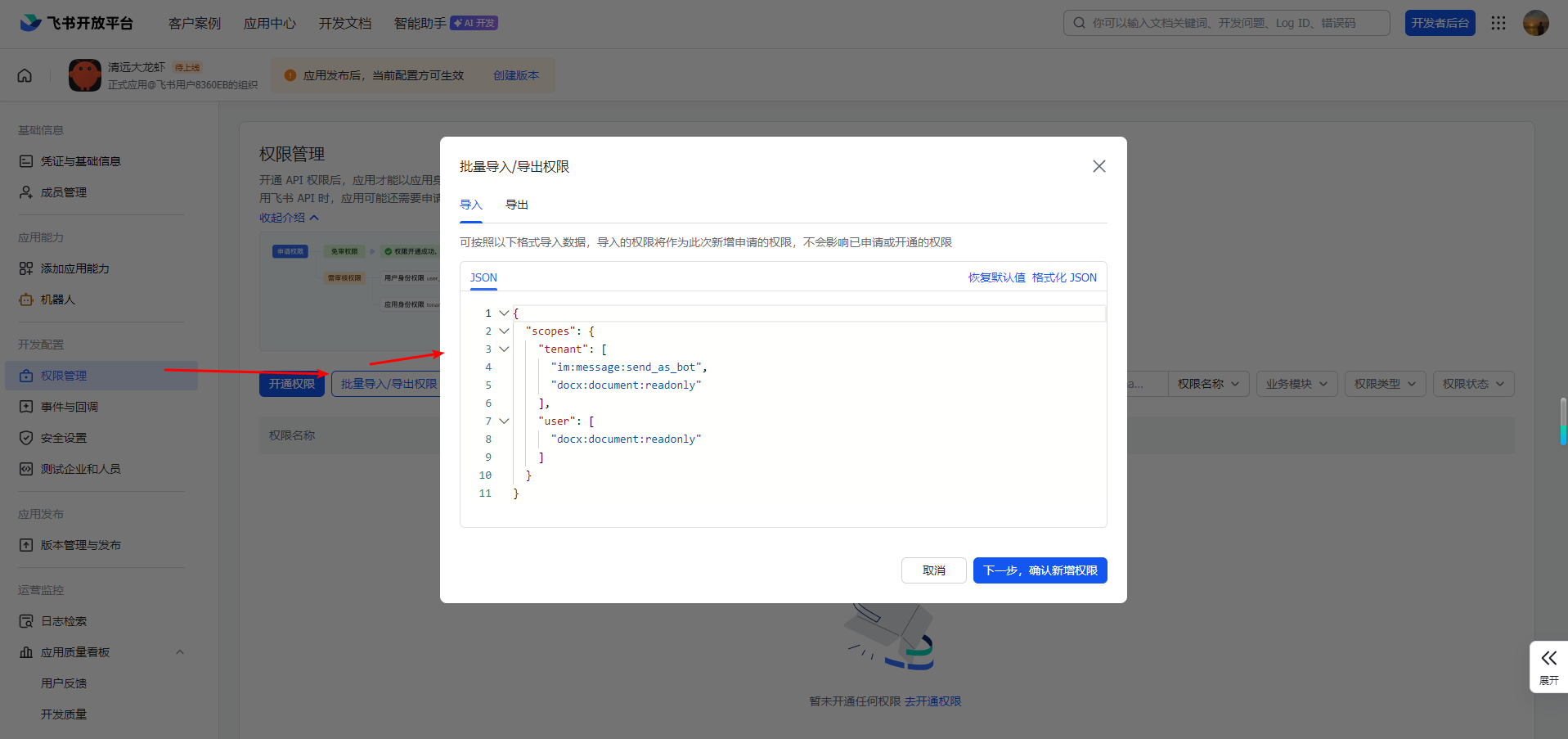Open the 权限类型 filter dropdown

tap(1385, 383)
